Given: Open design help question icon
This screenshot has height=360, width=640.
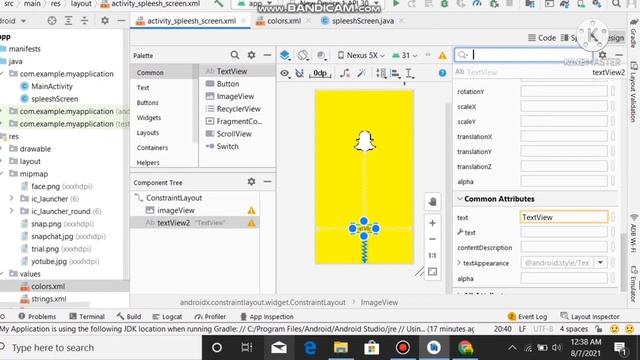Looking at the screenshot, I should coord(442,73).
